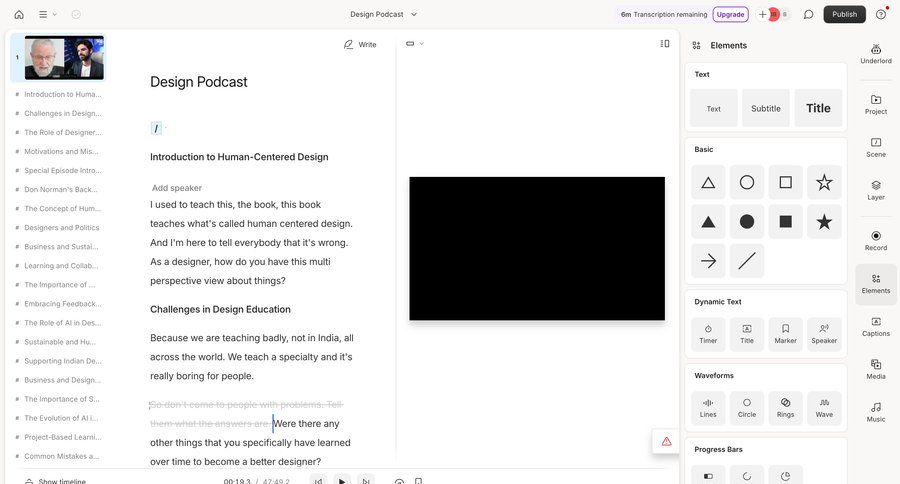Screen dimensions: 900x484
Task: Insert the Timer dynamic text
Action: (x=708, y=333)
